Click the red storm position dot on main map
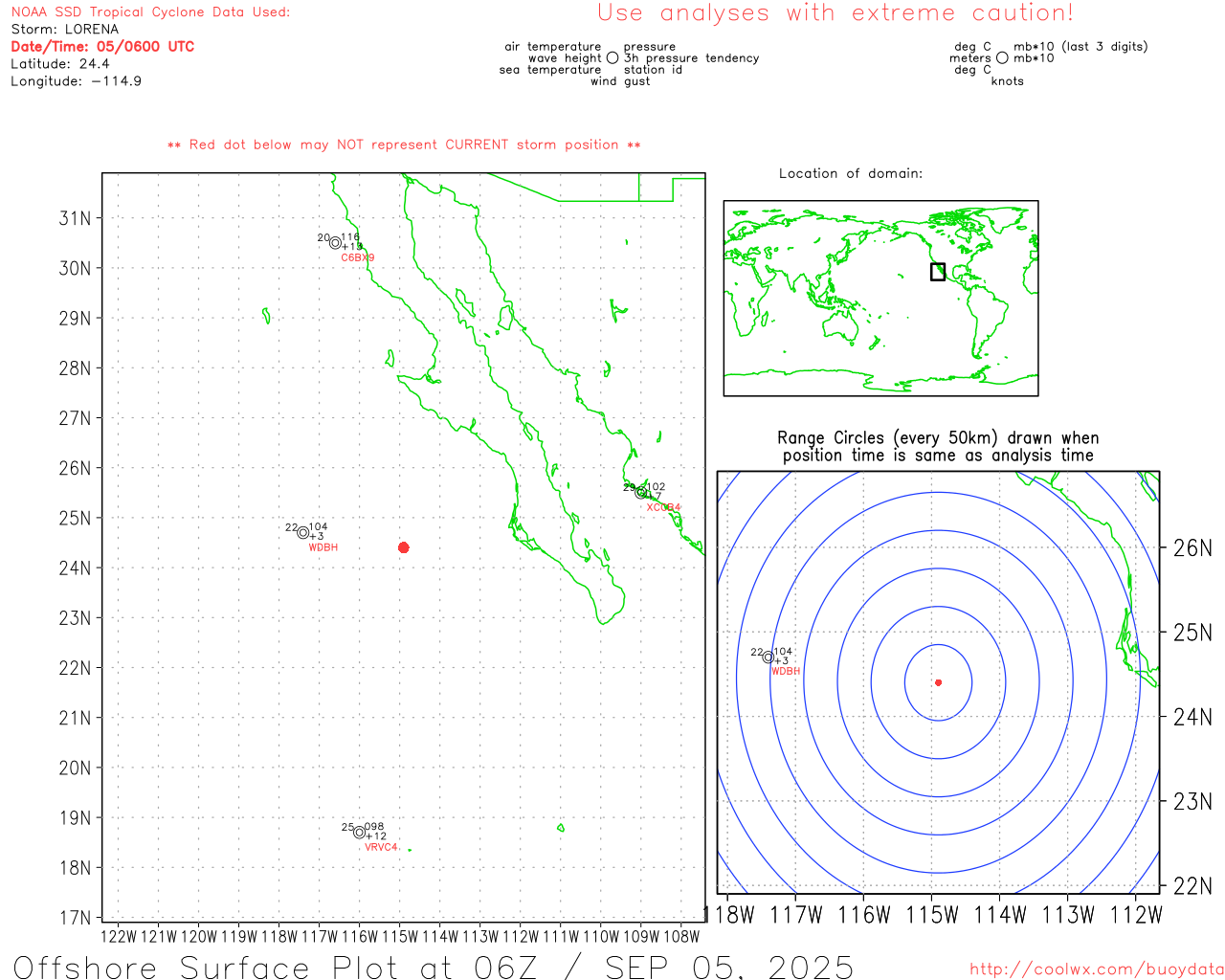The height and width of the screenshot is (980, 1225). coord(404,547)
